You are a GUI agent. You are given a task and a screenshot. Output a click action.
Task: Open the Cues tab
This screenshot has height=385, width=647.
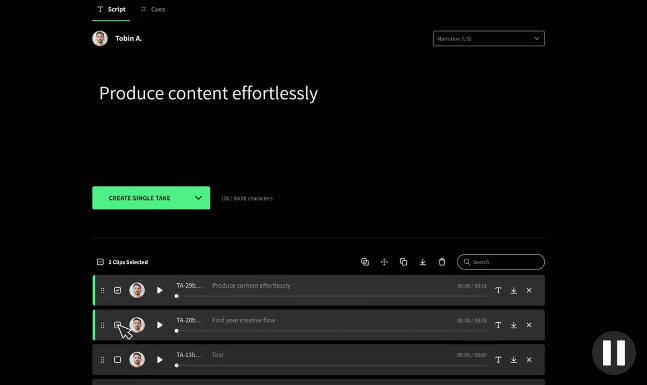tap(153, 9)
